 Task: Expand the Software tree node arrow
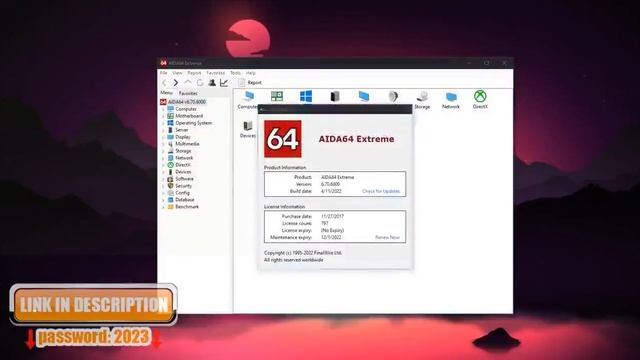164,179
